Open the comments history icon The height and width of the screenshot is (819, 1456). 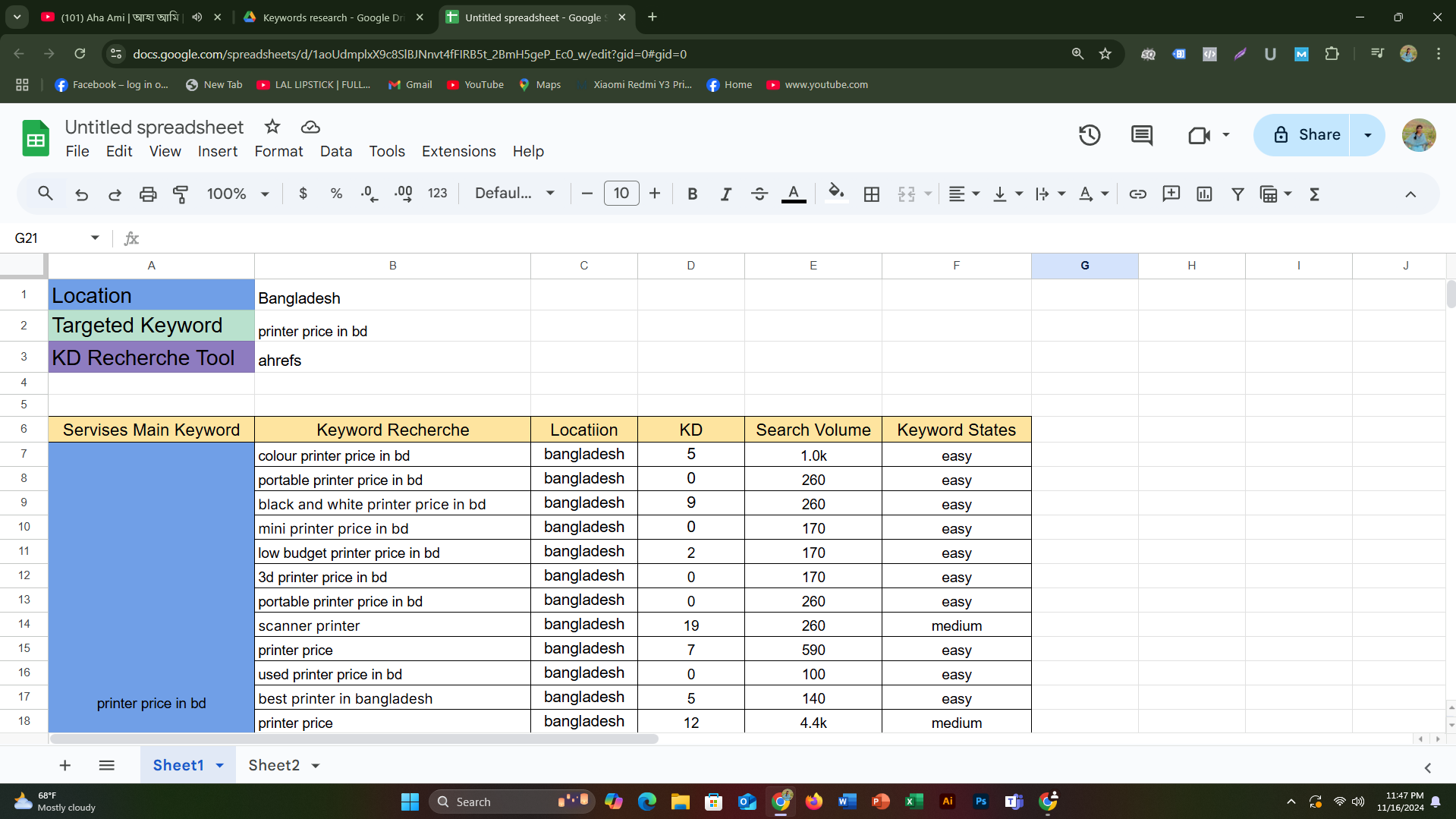pos(1141,135)
